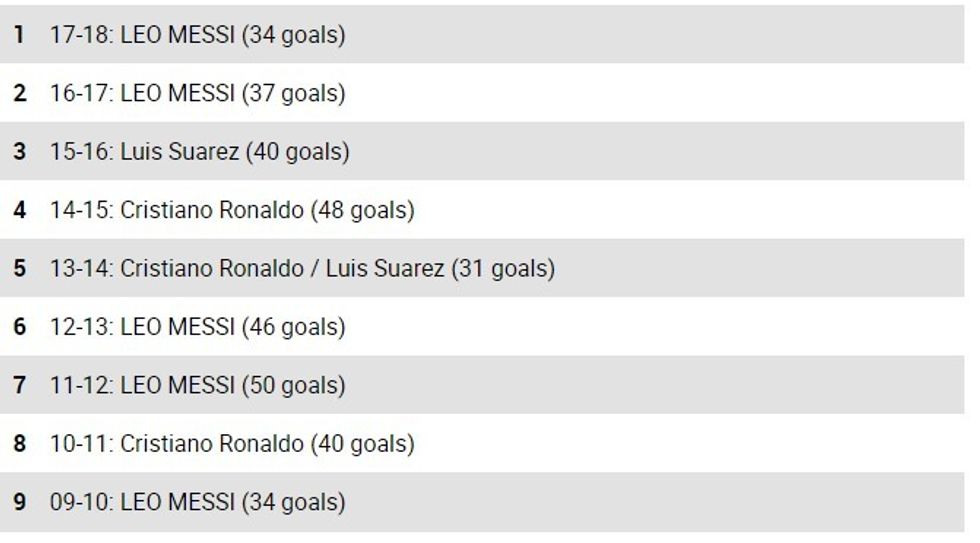Select the 12-13 LEO MESSI entry

click(197, 327)
